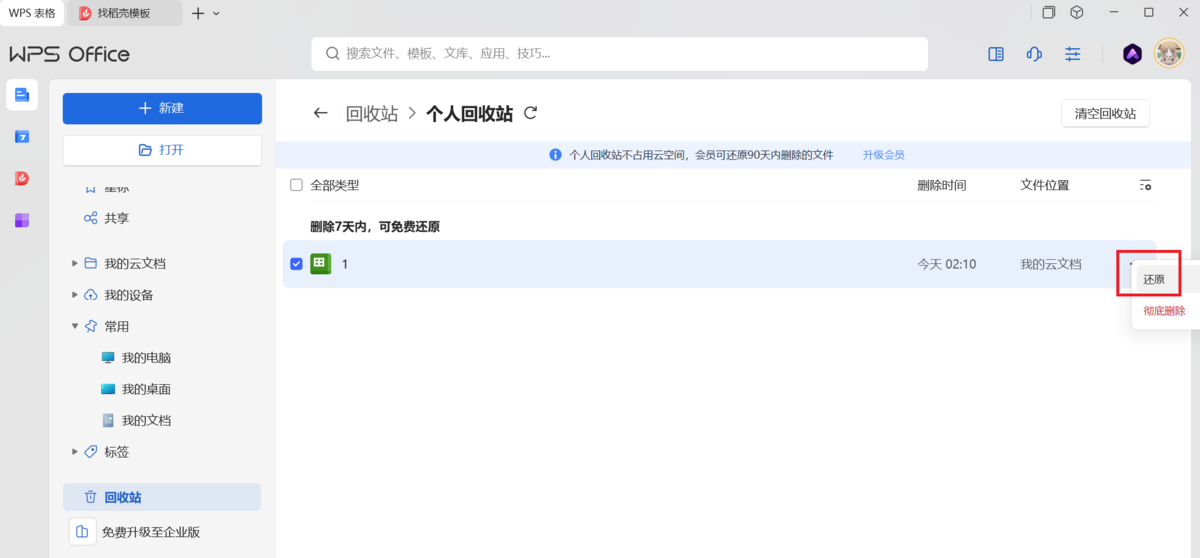Open the dropdown arrow beside new tab plus
This screenshot has height=558, width=1200.
tap(217, 13)
